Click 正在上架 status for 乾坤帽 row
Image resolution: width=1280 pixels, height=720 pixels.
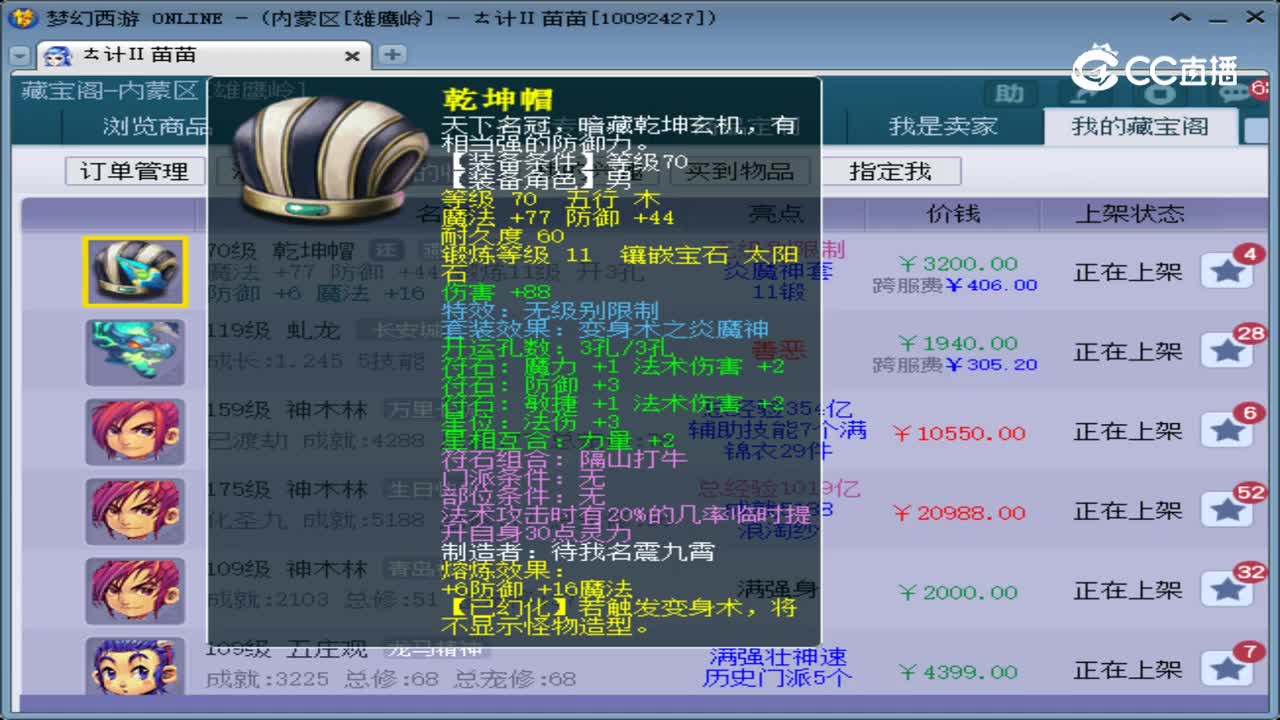point(1128,271)
